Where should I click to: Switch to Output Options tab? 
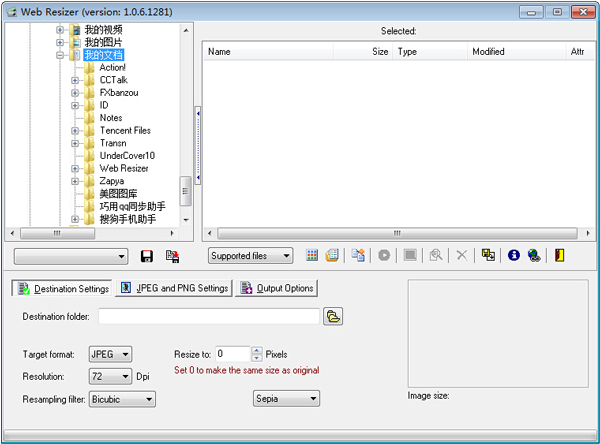tap(276, 289)
